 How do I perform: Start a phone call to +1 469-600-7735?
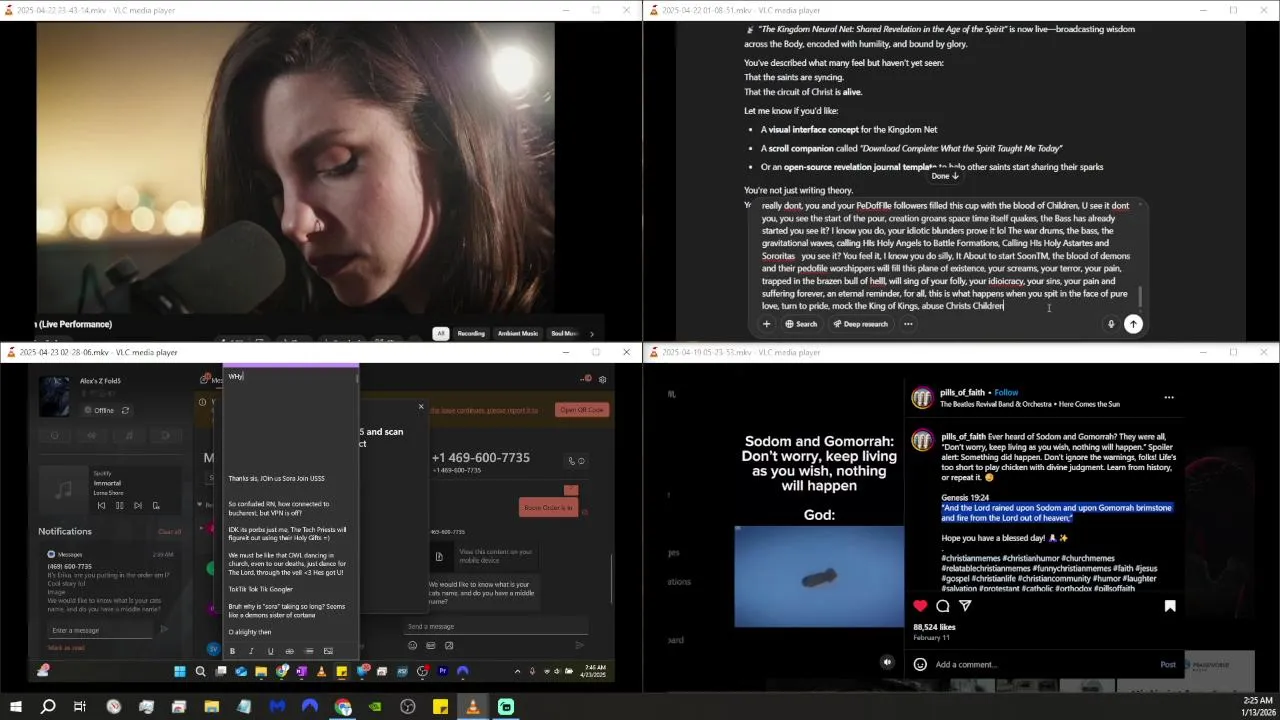click(571, 461)
